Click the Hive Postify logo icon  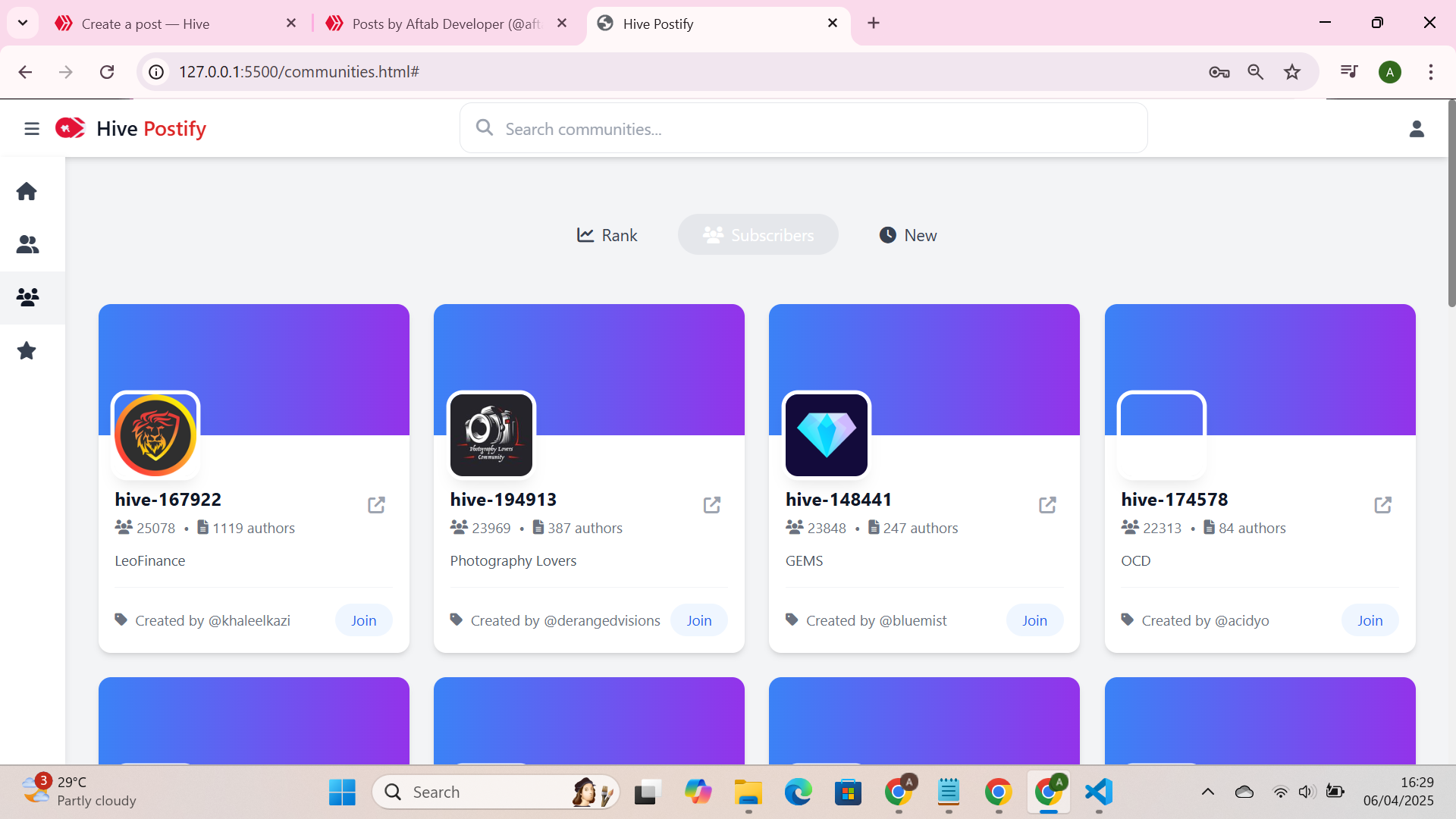pyautogui.click(x=70, y=128)
